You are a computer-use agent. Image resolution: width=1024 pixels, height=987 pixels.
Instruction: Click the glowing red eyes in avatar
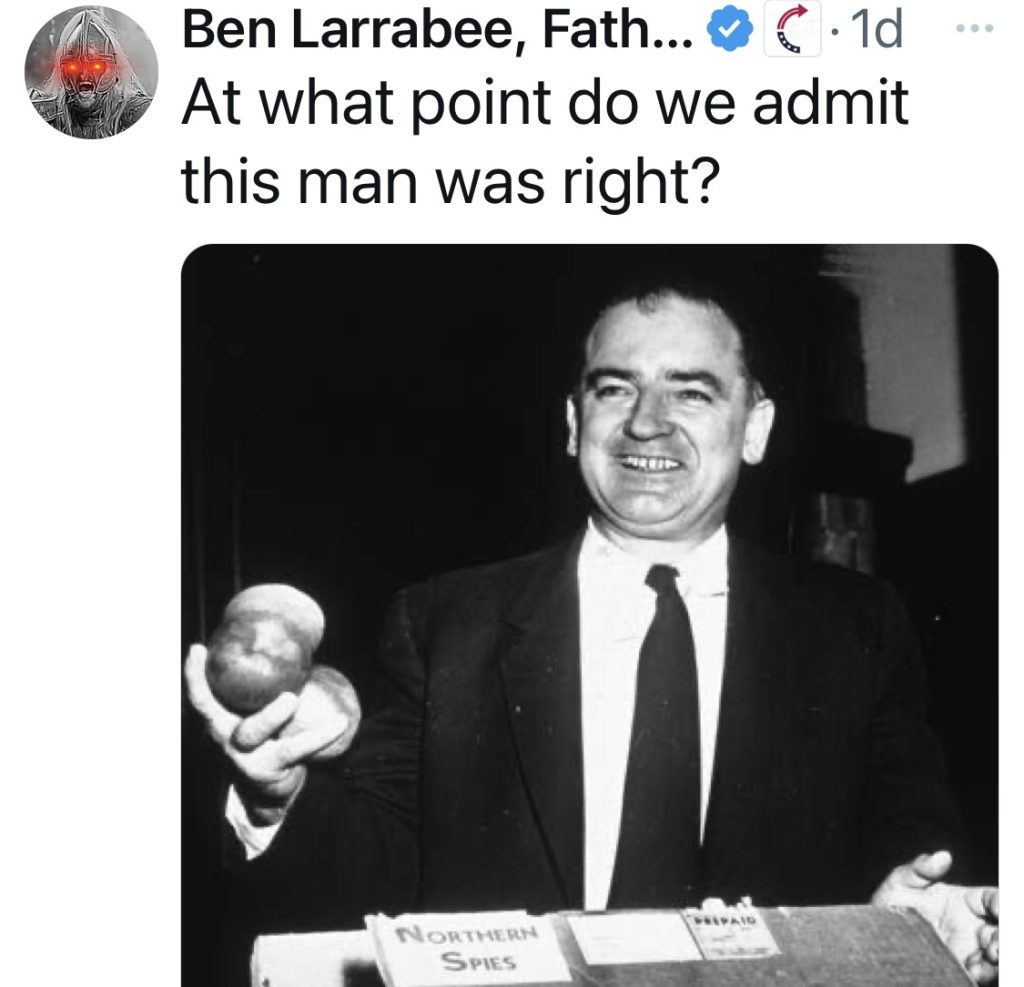tap(83, 67)
